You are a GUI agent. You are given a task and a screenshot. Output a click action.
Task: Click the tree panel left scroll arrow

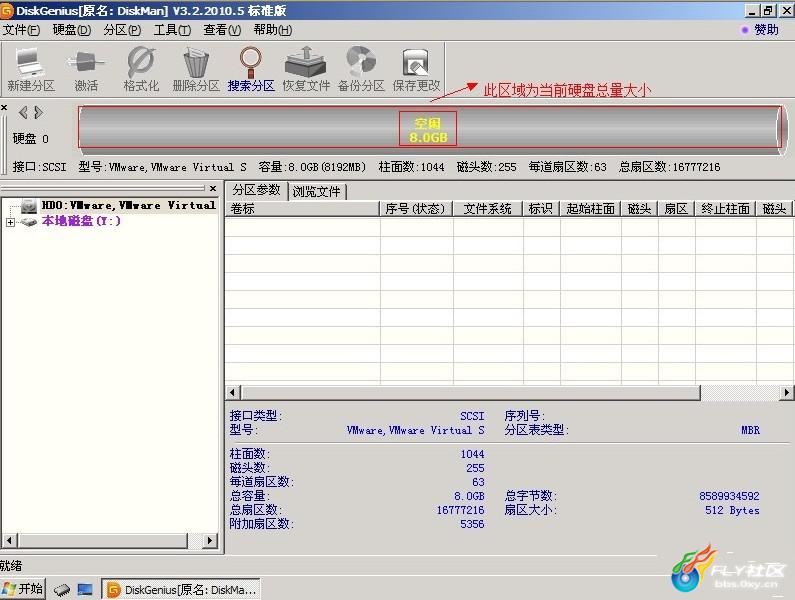click(9, 541)
